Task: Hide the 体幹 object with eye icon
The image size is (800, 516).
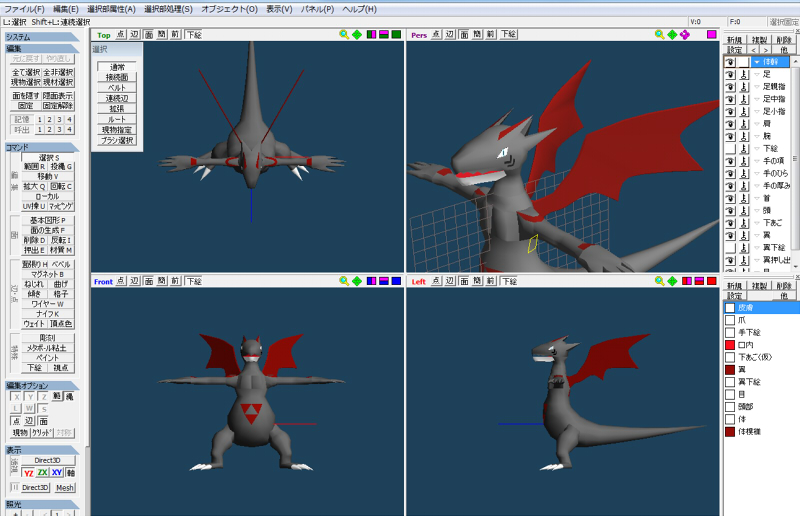Action: pos(730,62)
